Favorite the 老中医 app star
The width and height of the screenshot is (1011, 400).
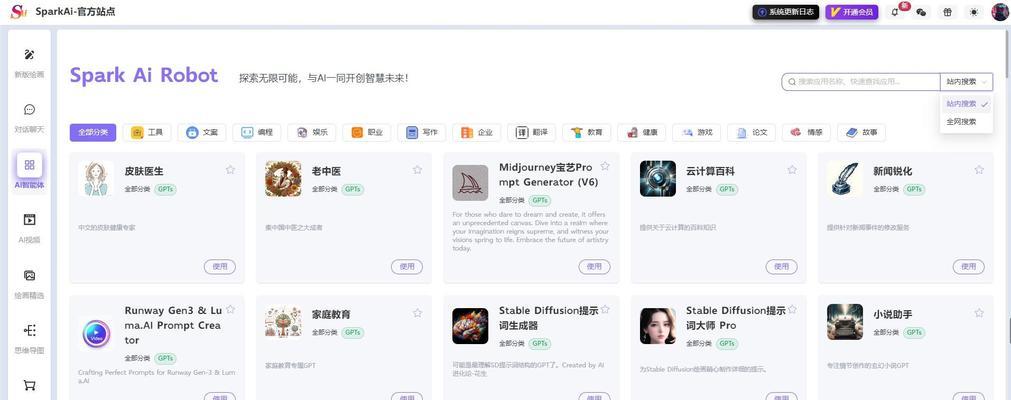(417, 170)
